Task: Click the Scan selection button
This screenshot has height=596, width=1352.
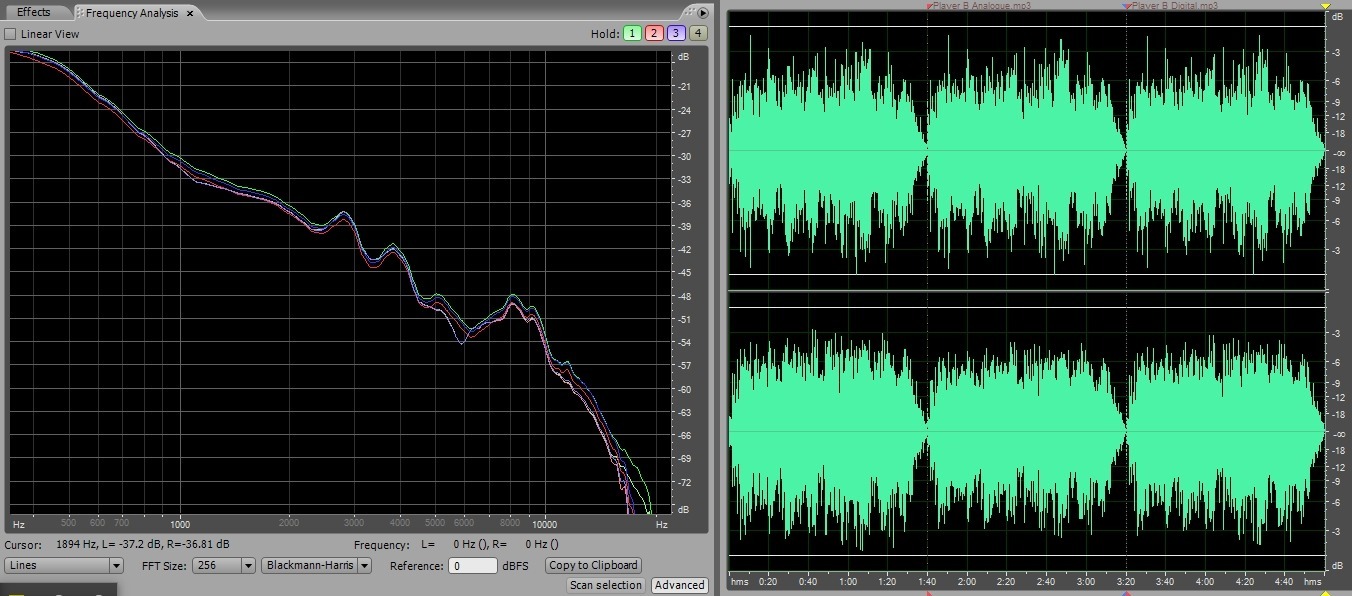Action: coord(606,585)
